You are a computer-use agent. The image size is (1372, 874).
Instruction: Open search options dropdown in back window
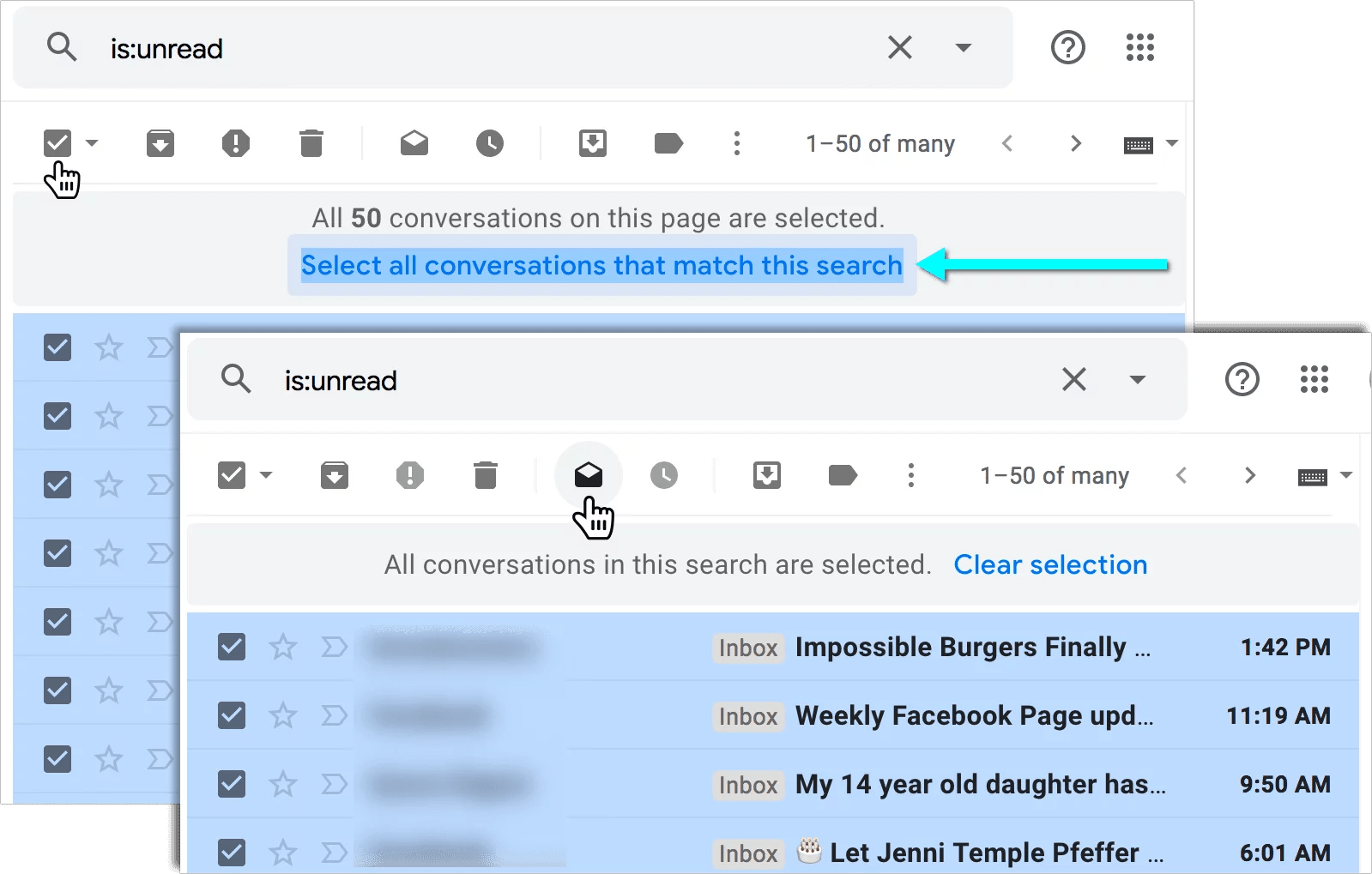point(964,47)
